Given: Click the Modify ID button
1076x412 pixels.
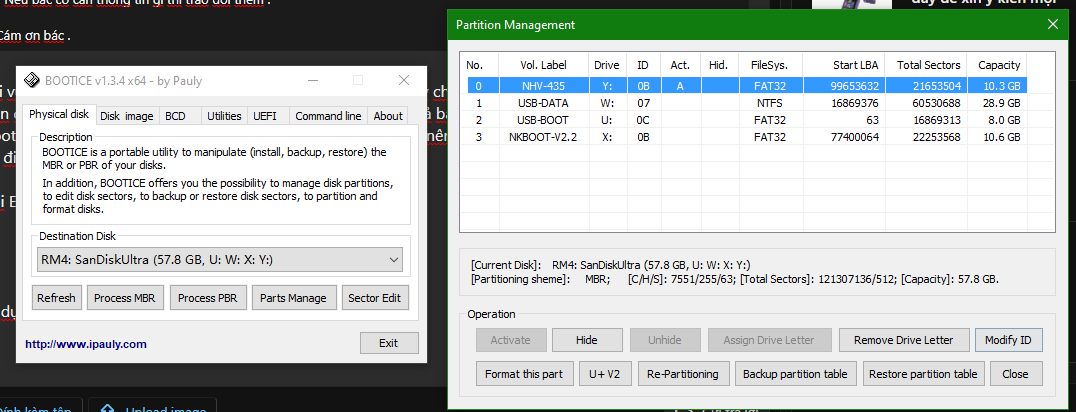Looking at the screenshot, I should pos(1008,340).
